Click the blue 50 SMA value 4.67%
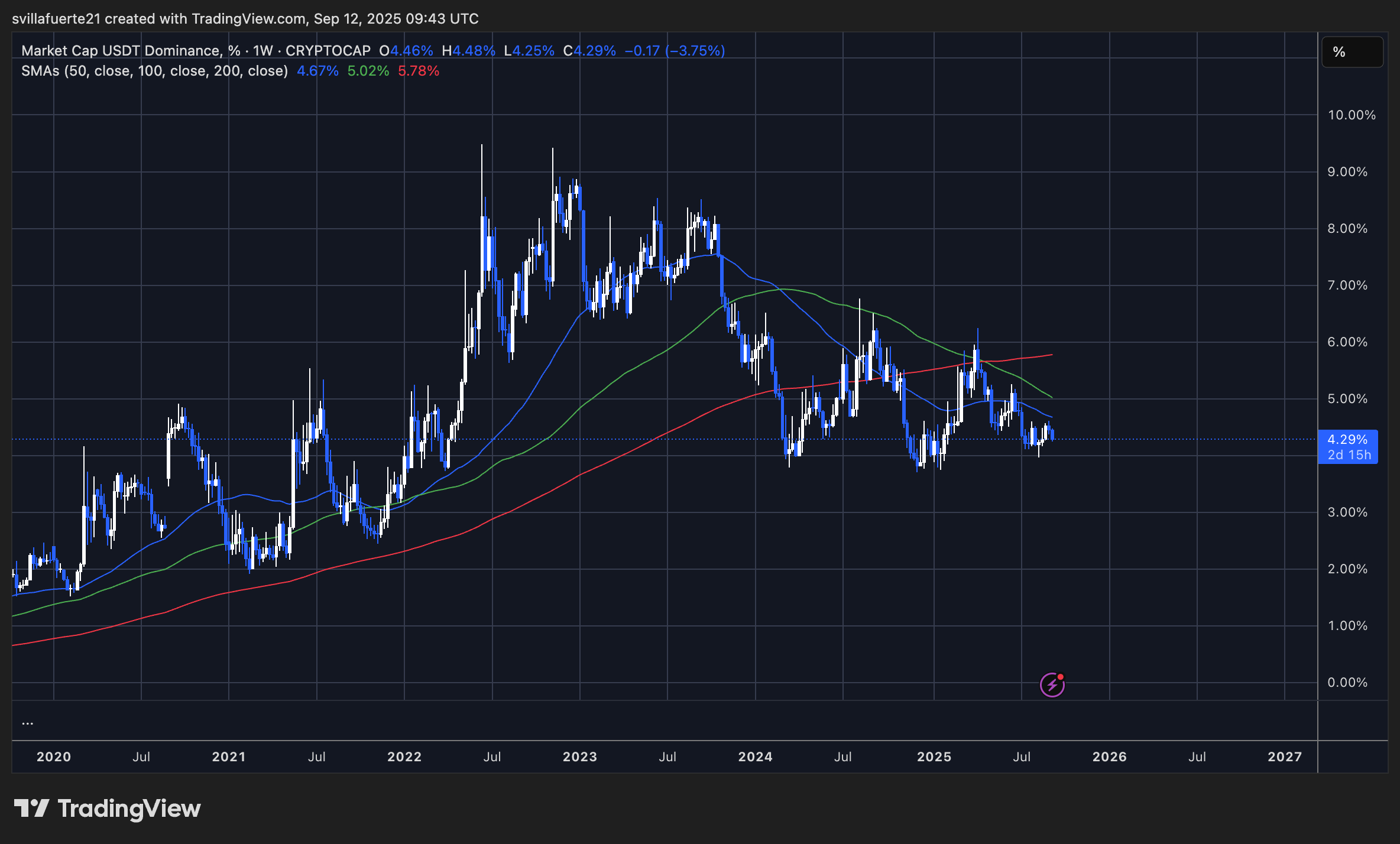Image resolution: width=1400 pixels, height=844 pixels. point(316,70)
